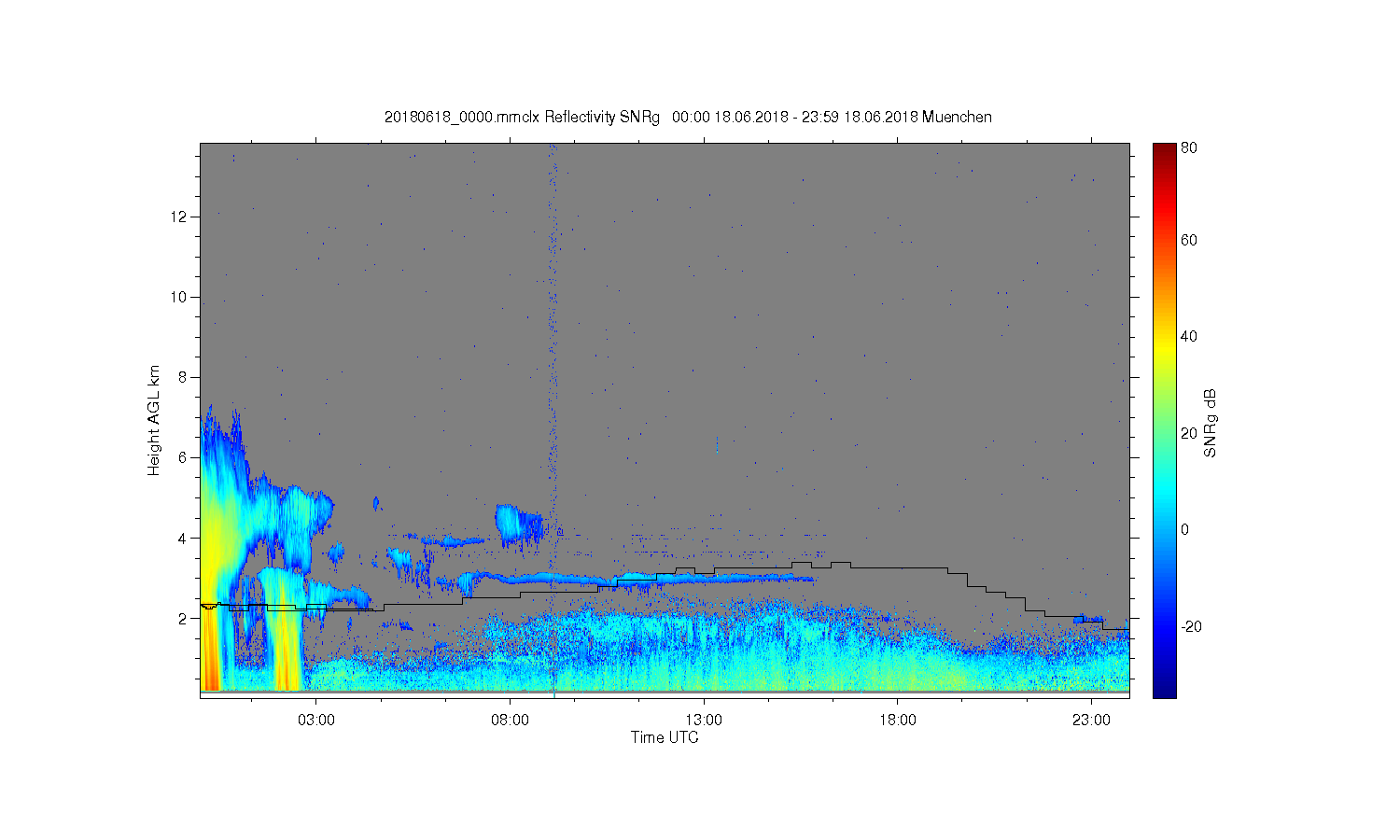This screenshot has width=1400, height=840.
Task: Click the 12 height tick label
Action: click(x=179, y=217)
